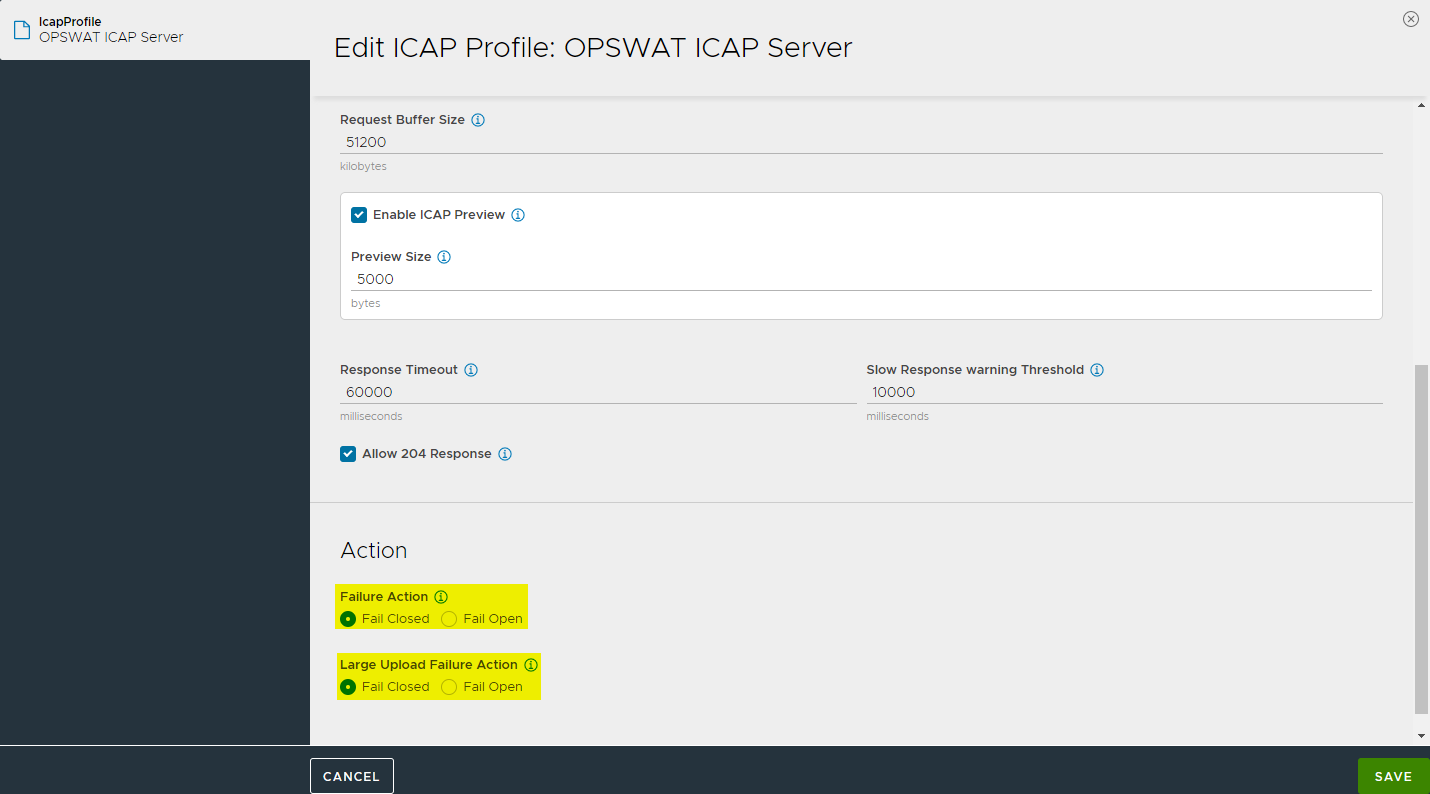The height and width of the screenshot is (794, 1430).
Task: Click the kilobytes unit label
Action: coord(363,166)
